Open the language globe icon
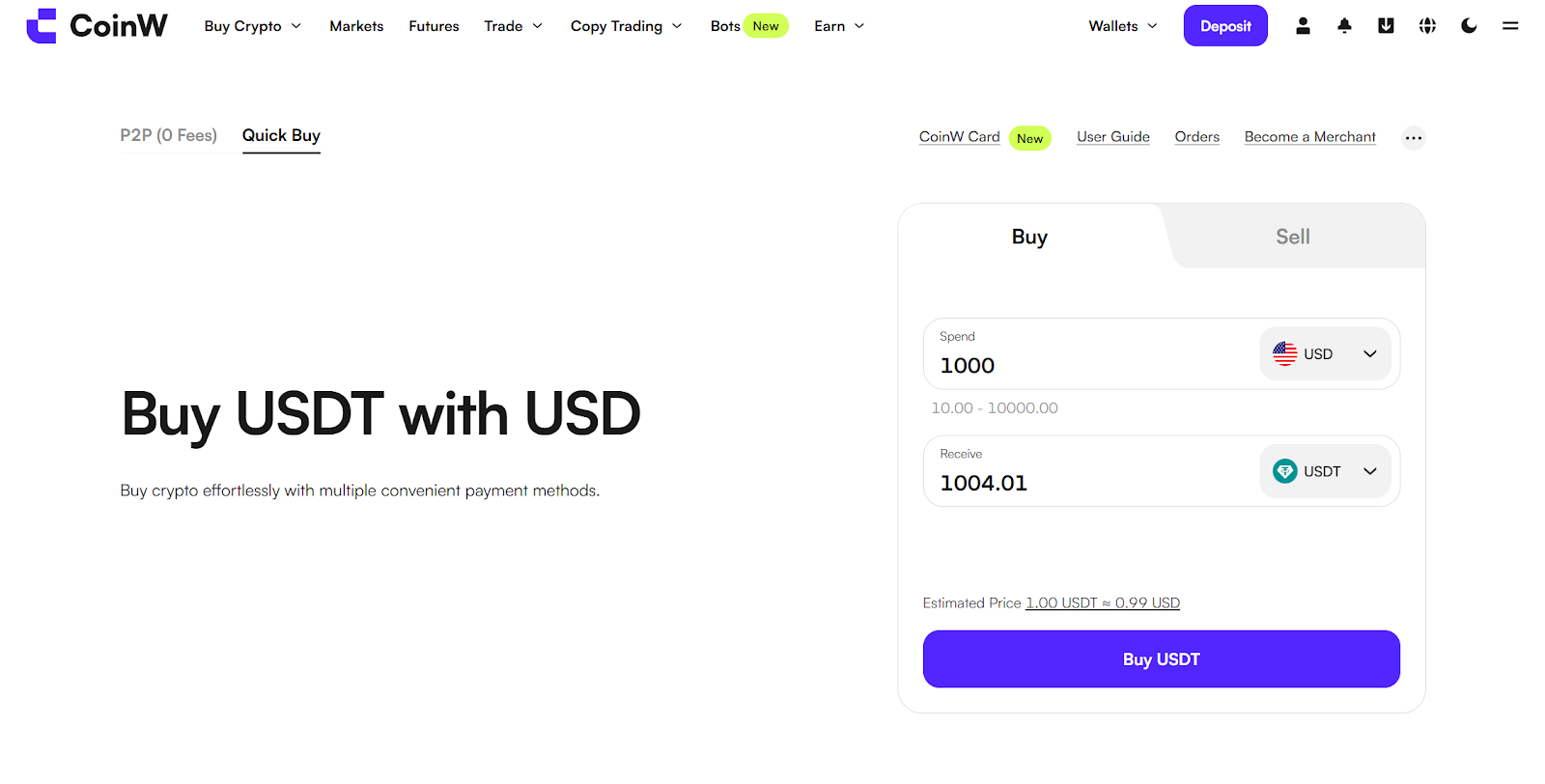 click(1427, 26)
